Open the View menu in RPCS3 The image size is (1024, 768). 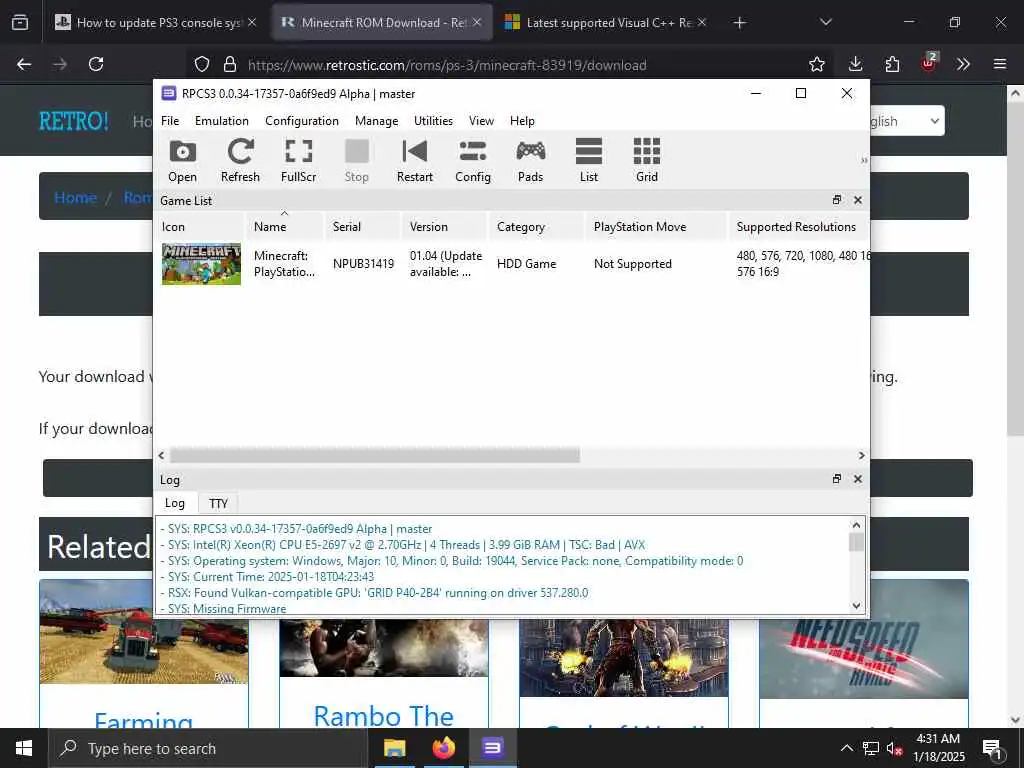click(x=481, y=121)
